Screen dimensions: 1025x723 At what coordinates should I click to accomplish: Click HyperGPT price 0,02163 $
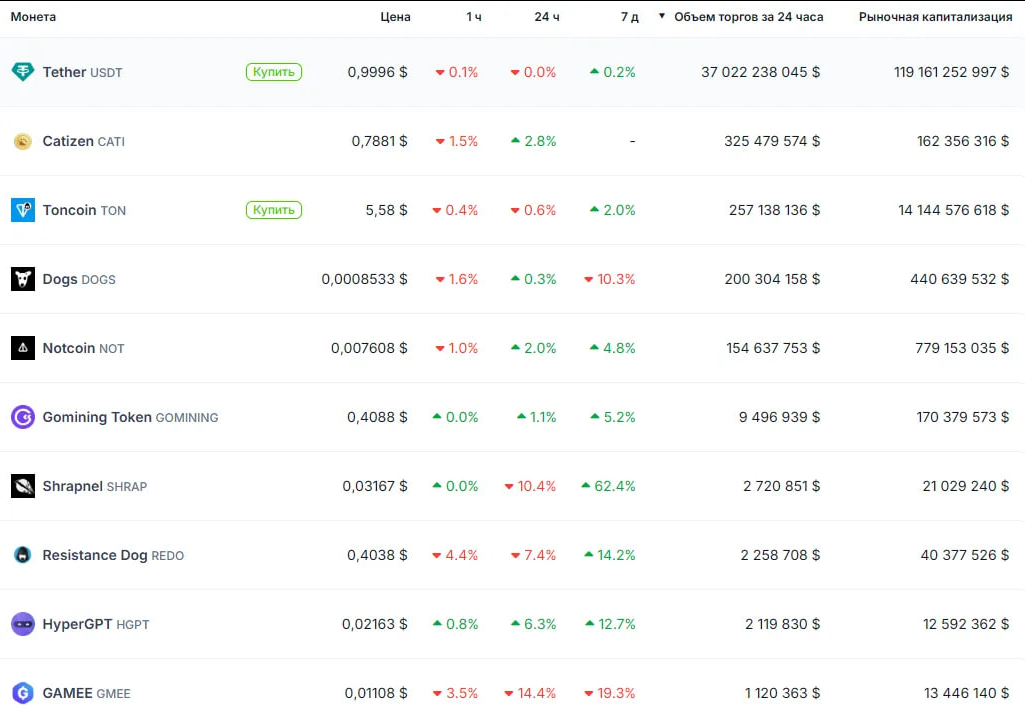pos(375,624)
